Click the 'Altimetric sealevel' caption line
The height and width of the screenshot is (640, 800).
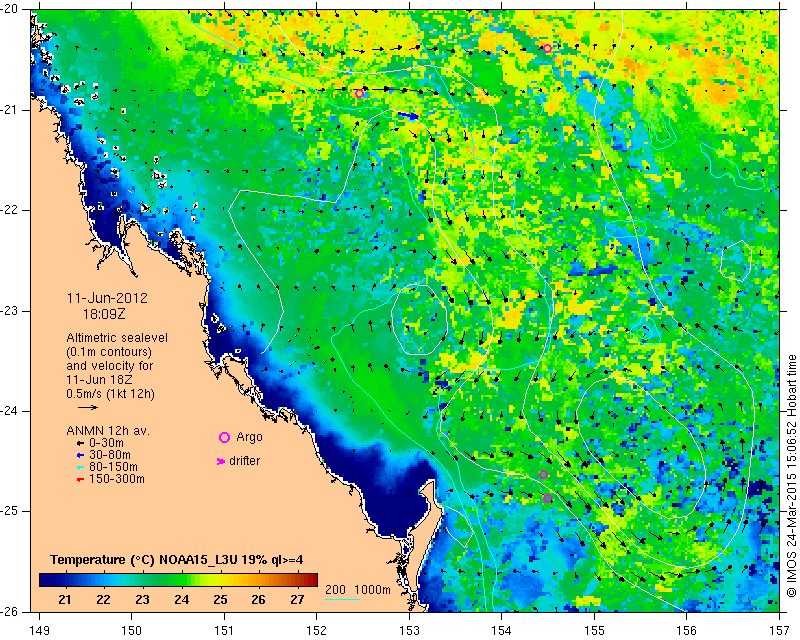click(117, 338)
